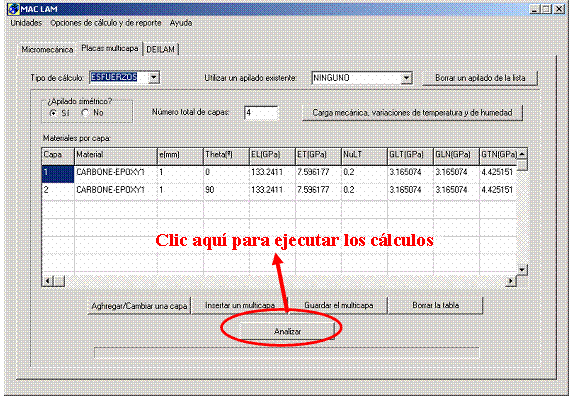Click horizontal scrollbar left arrow
The width and height of the screenshot is (576, 397).
coord(47,281)
